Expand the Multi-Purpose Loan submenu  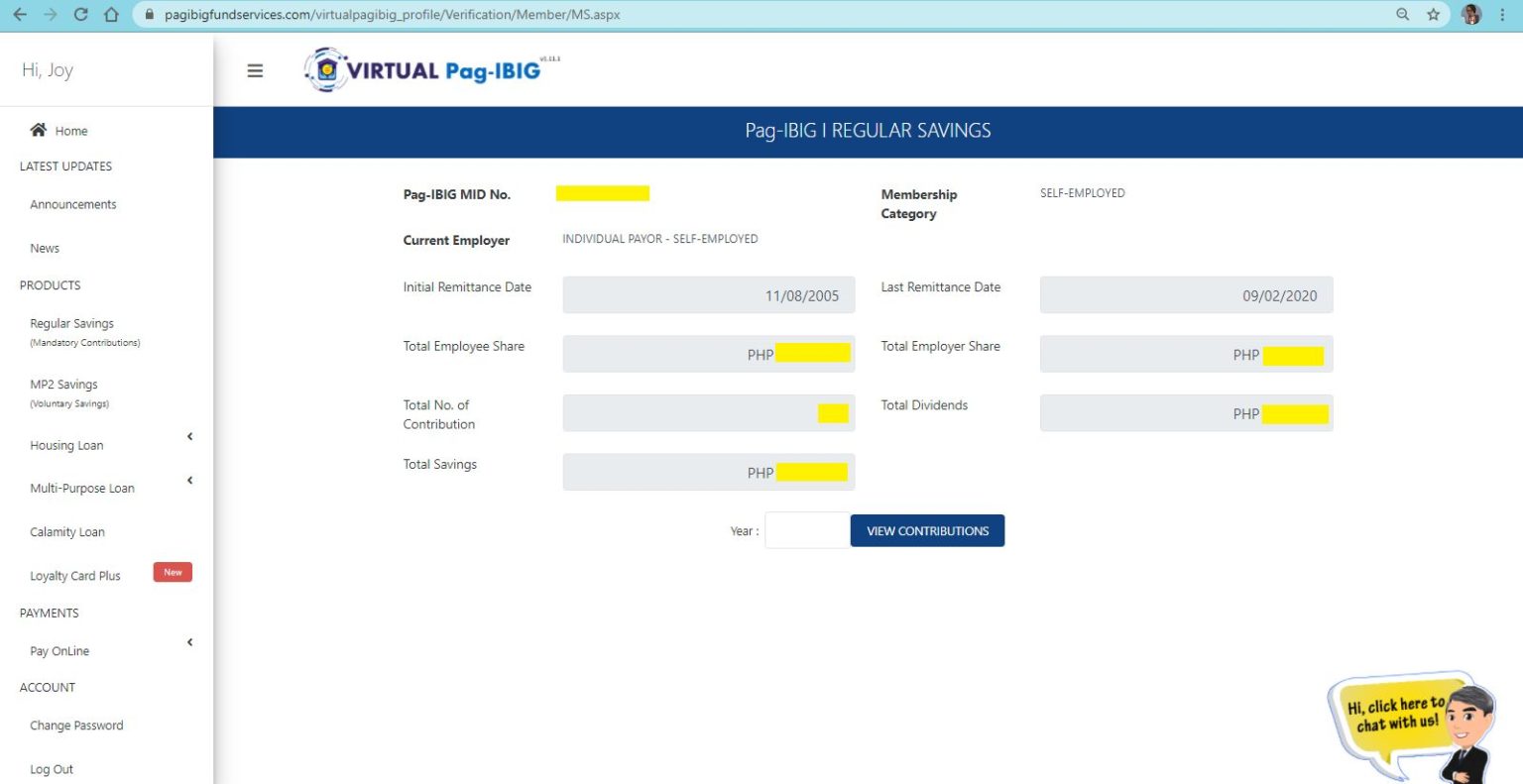point(82,488)
